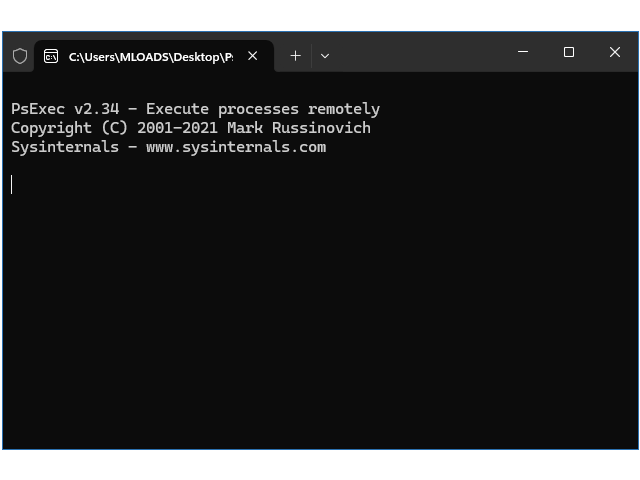
Task: Open a new terminal tab with plus
Action: (x=295, y=56)
